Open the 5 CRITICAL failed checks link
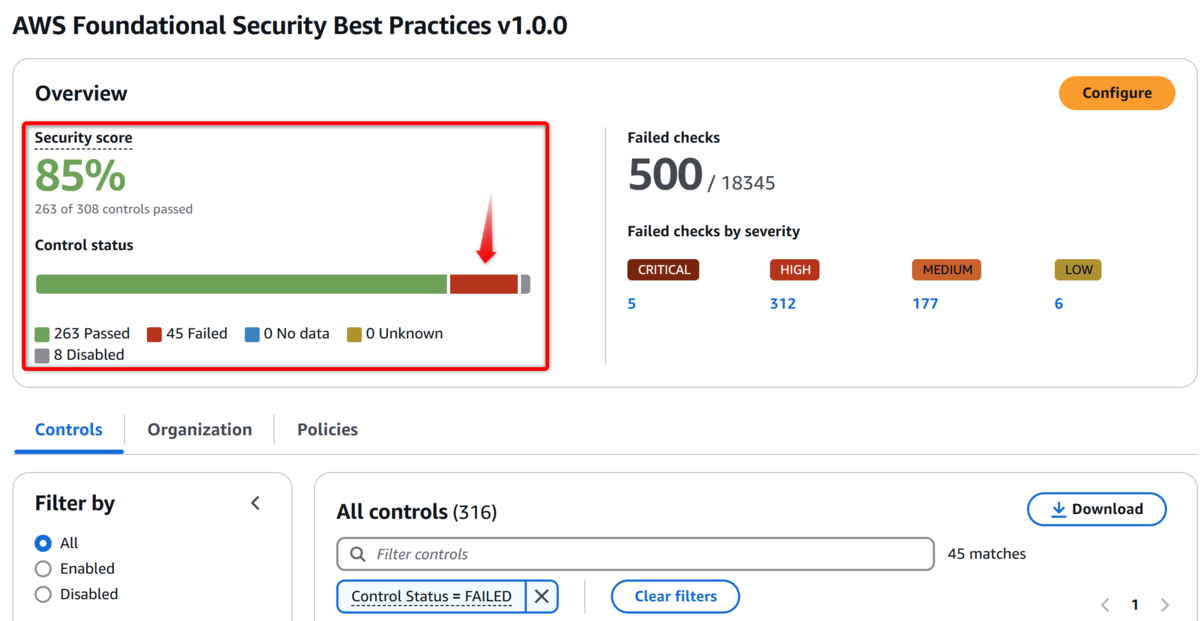Screen dimensions: 1200x621 pyautogui.click(x=632, y=304)
